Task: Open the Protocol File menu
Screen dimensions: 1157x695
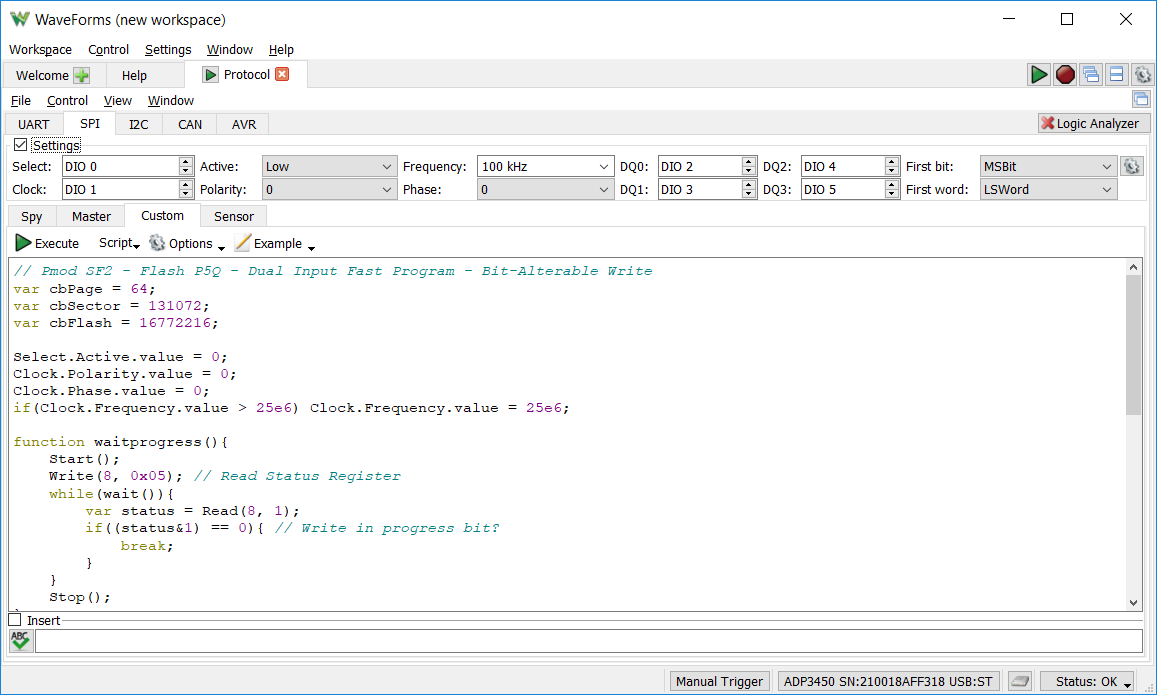Action: (21, 100)
